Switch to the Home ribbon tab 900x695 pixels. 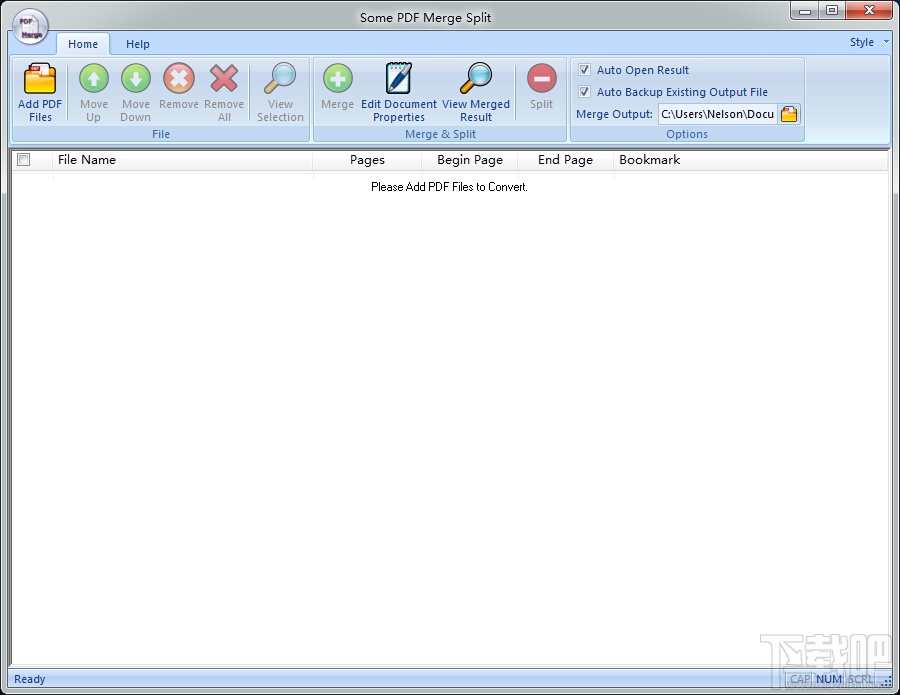click(x=83, y=44)
